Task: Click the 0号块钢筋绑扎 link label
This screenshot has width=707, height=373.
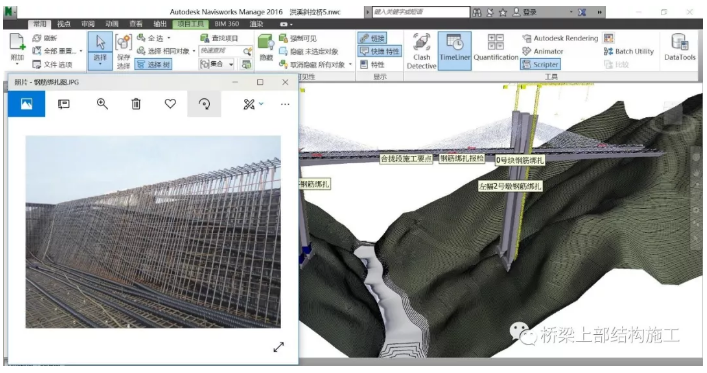Action: click(520, 160)
